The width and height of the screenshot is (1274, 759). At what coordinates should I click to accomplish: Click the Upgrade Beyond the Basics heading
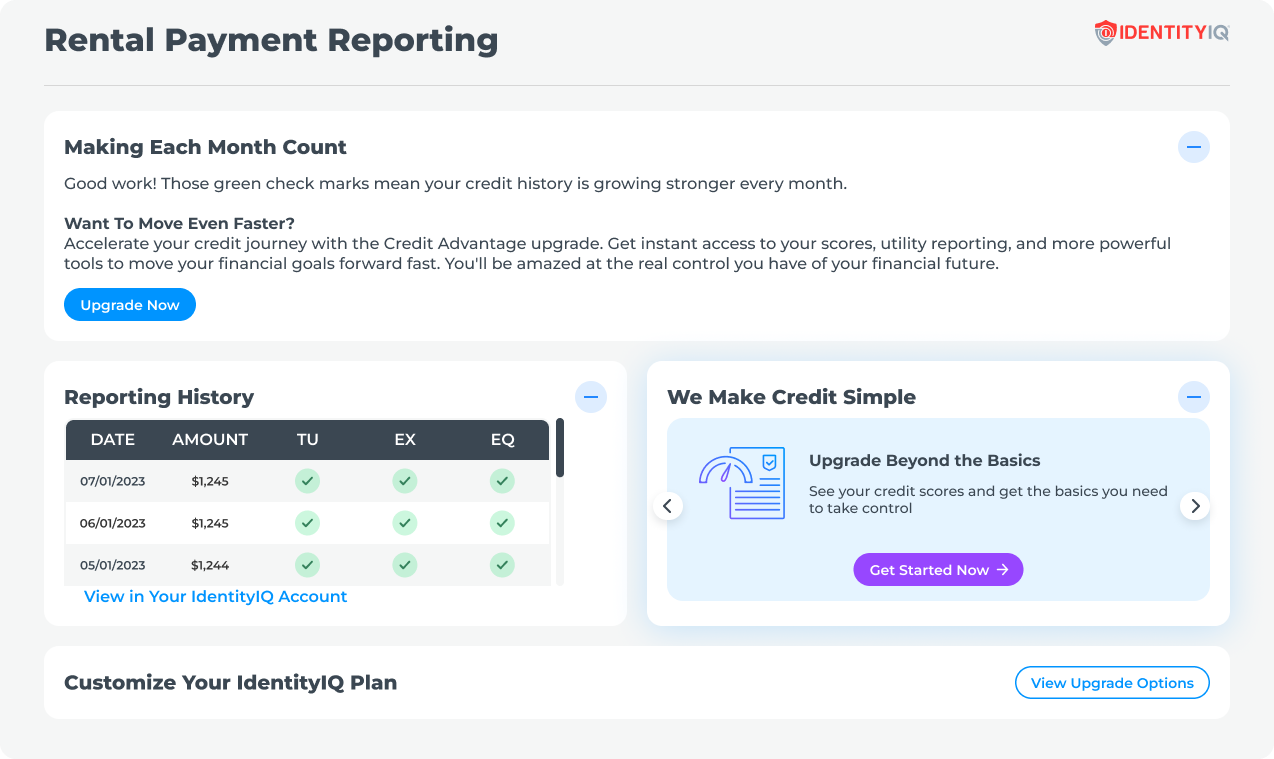pos(924,461)
